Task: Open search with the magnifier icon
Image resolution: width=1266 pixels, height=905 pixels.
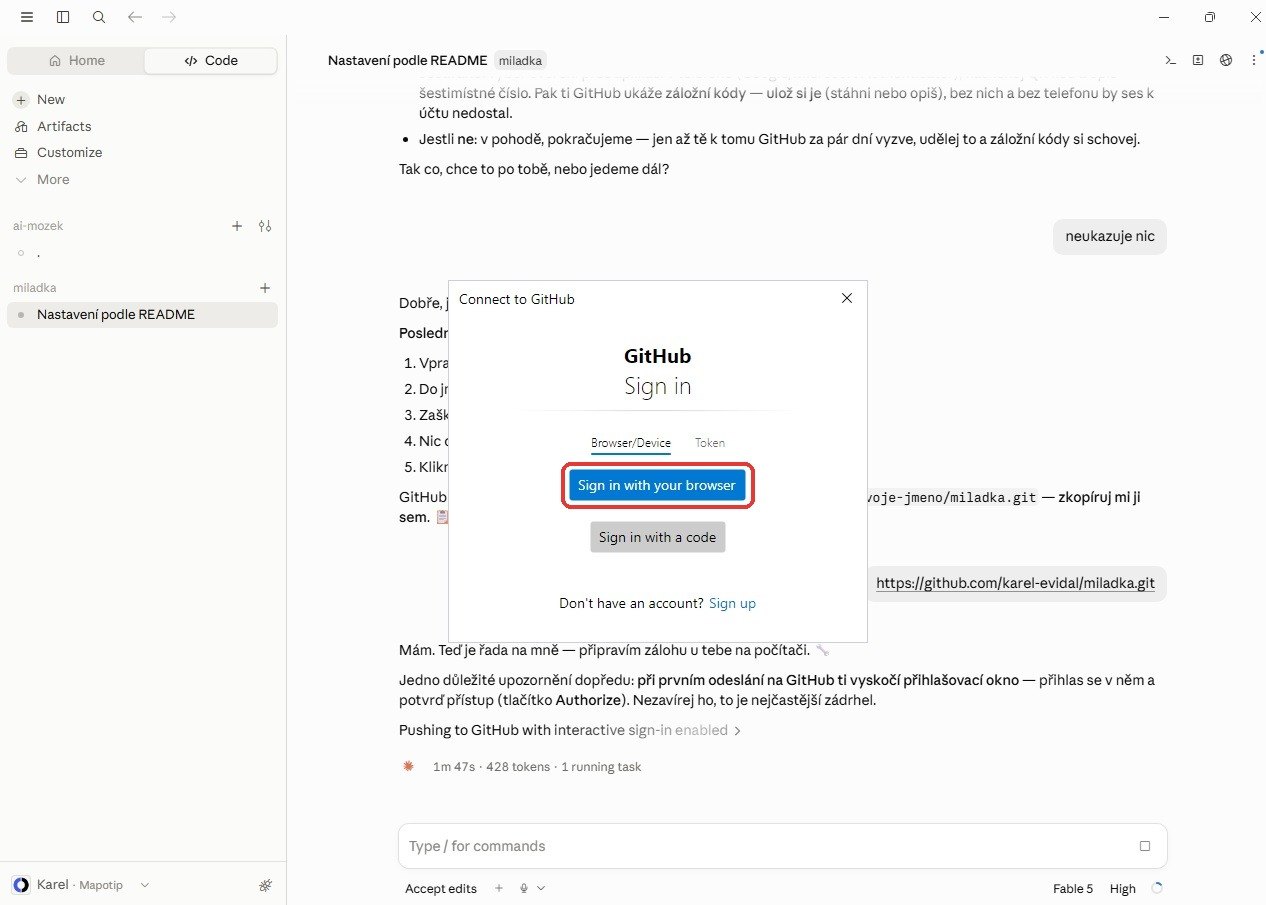Action: pyautogui.click(x=99, y=17)
